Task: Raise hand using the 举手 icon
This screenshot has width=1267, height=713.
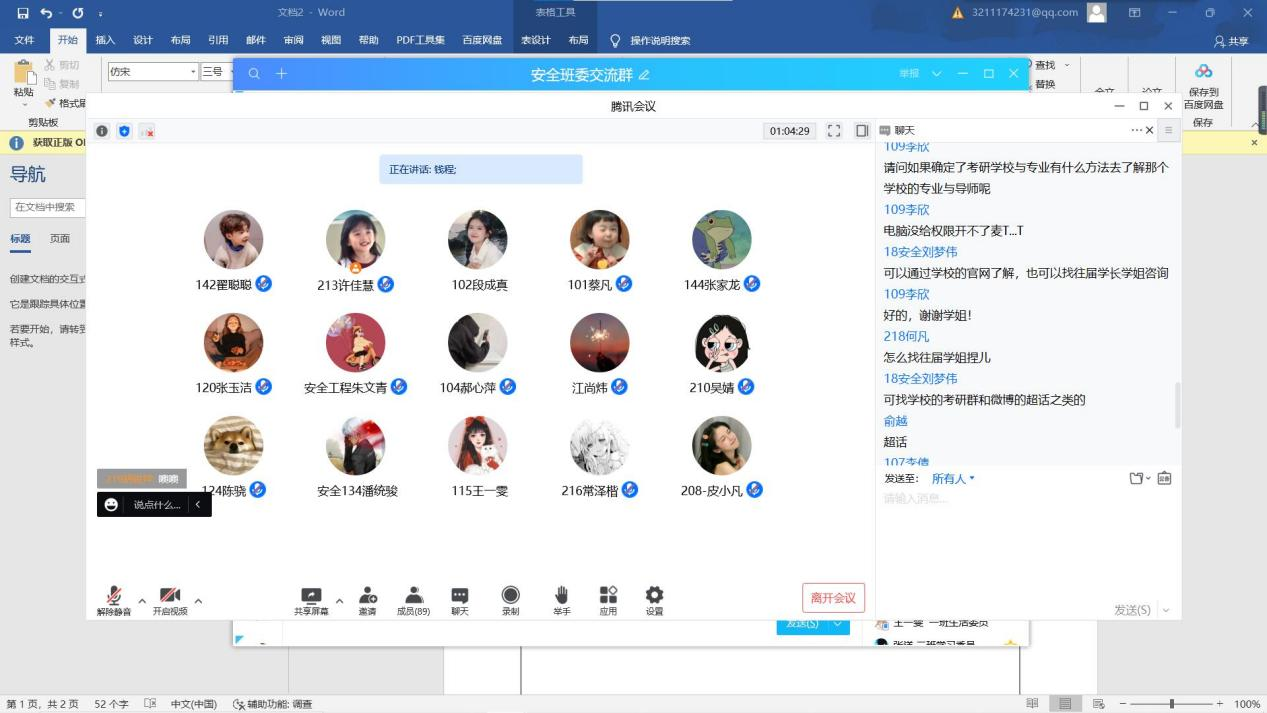Action: (x=562, y=596)
